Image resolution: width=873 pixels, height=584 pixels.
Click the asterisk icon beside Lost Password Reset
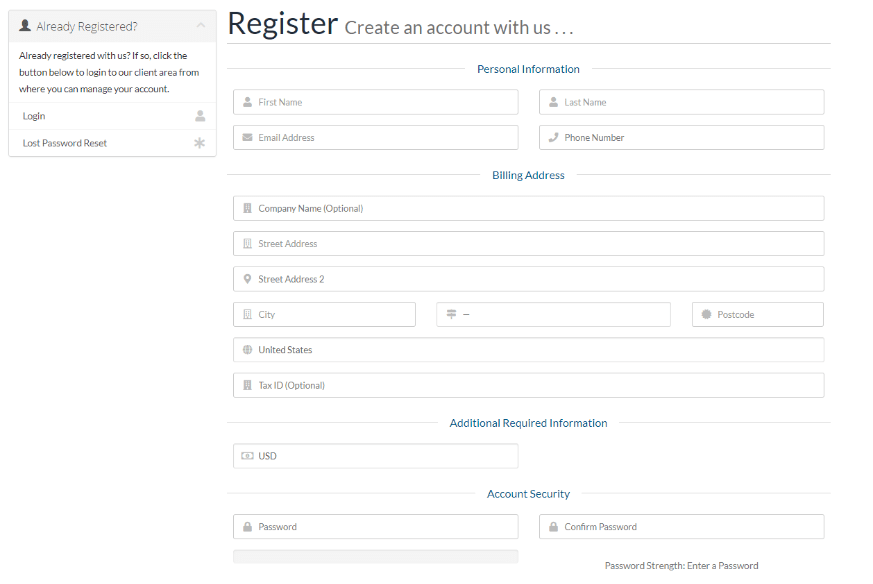point(199,143)
